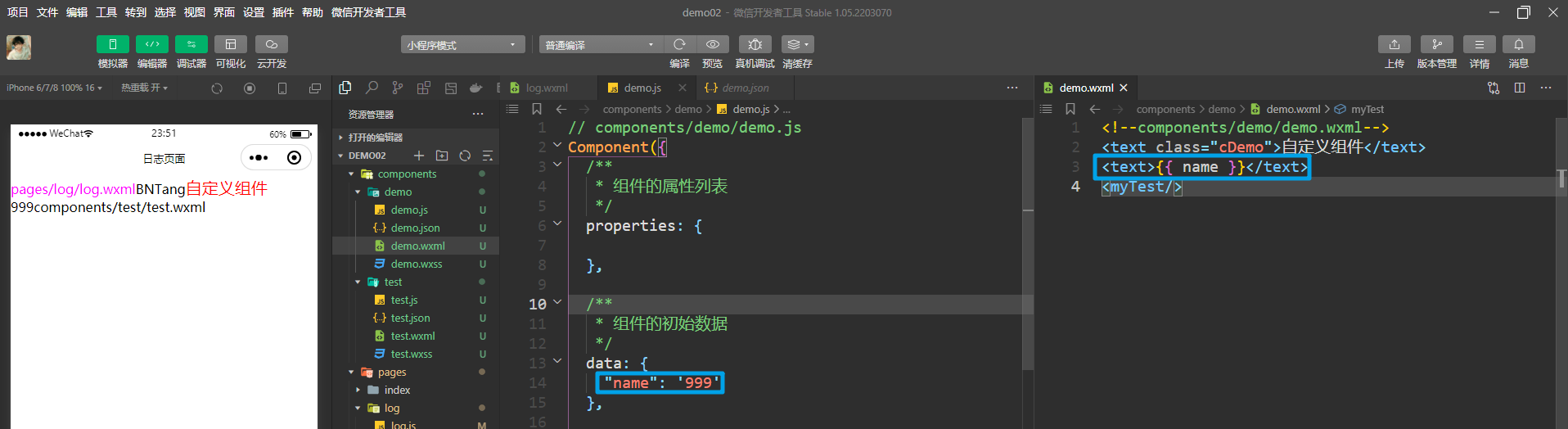Image resolution: width=1568 pixels, height=429 pixels.
Task: Open Source Control branch icon
Action: (398, 88)
